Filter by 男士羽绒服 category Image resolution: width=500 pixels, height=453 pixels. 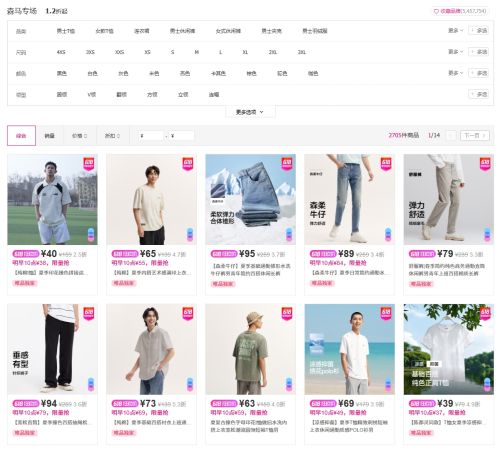315,31
